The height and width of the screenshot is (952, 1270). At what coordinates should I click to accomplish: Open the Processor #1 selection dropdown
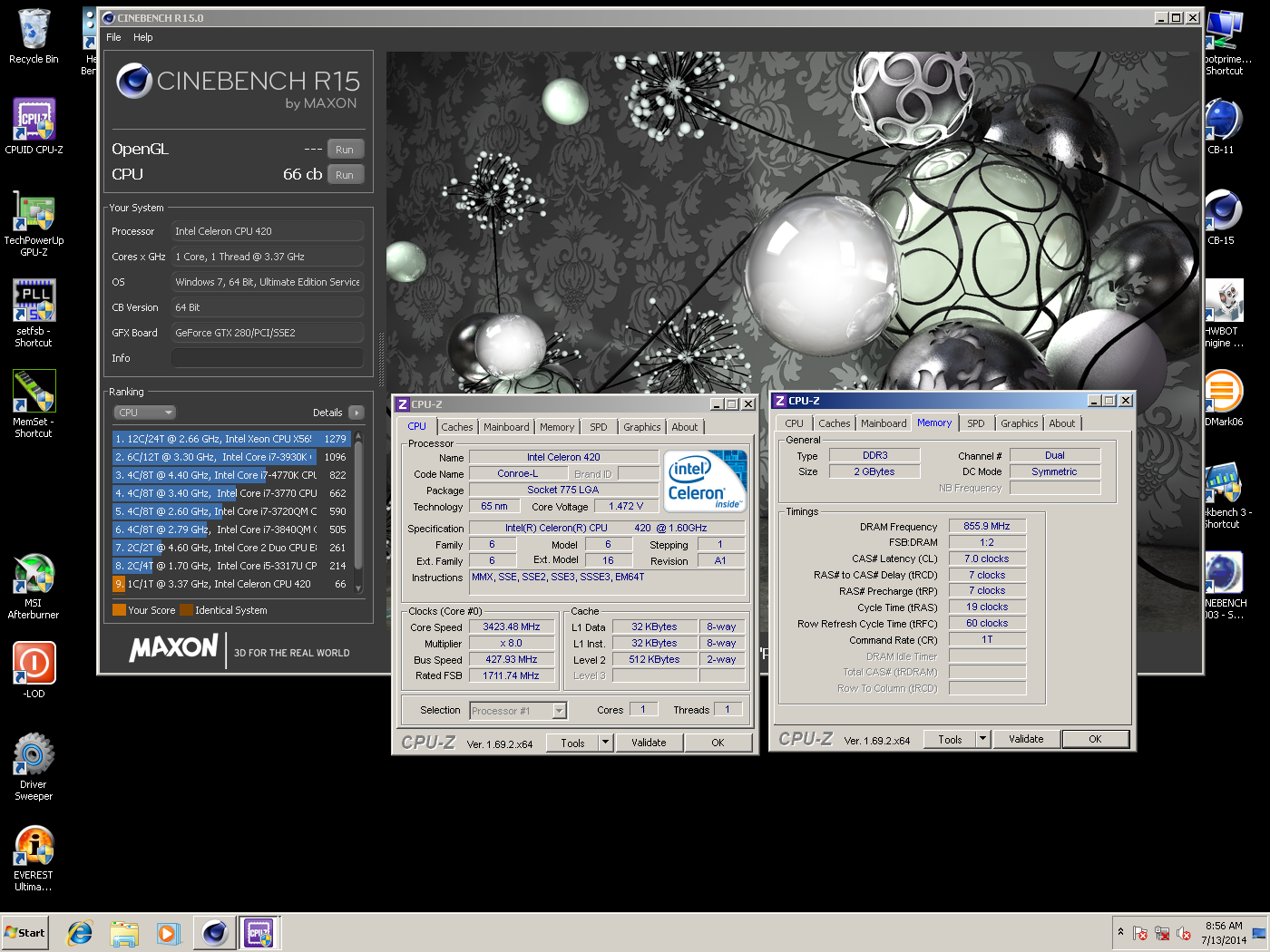click(x=518, y=711)
